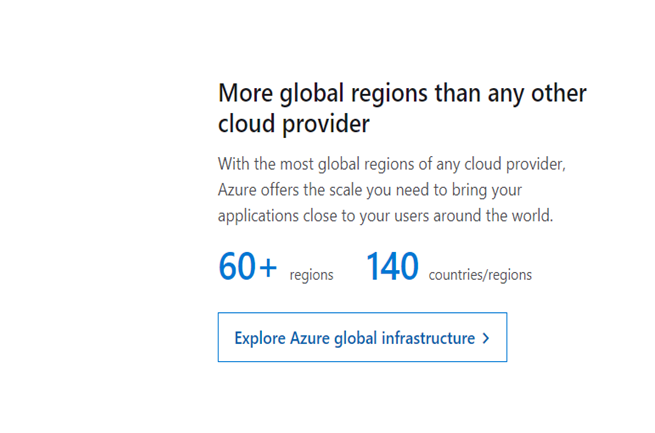Open Explore Azure global infrastructure link
This screenshot has height=433, width=655.
click(362, 337)
